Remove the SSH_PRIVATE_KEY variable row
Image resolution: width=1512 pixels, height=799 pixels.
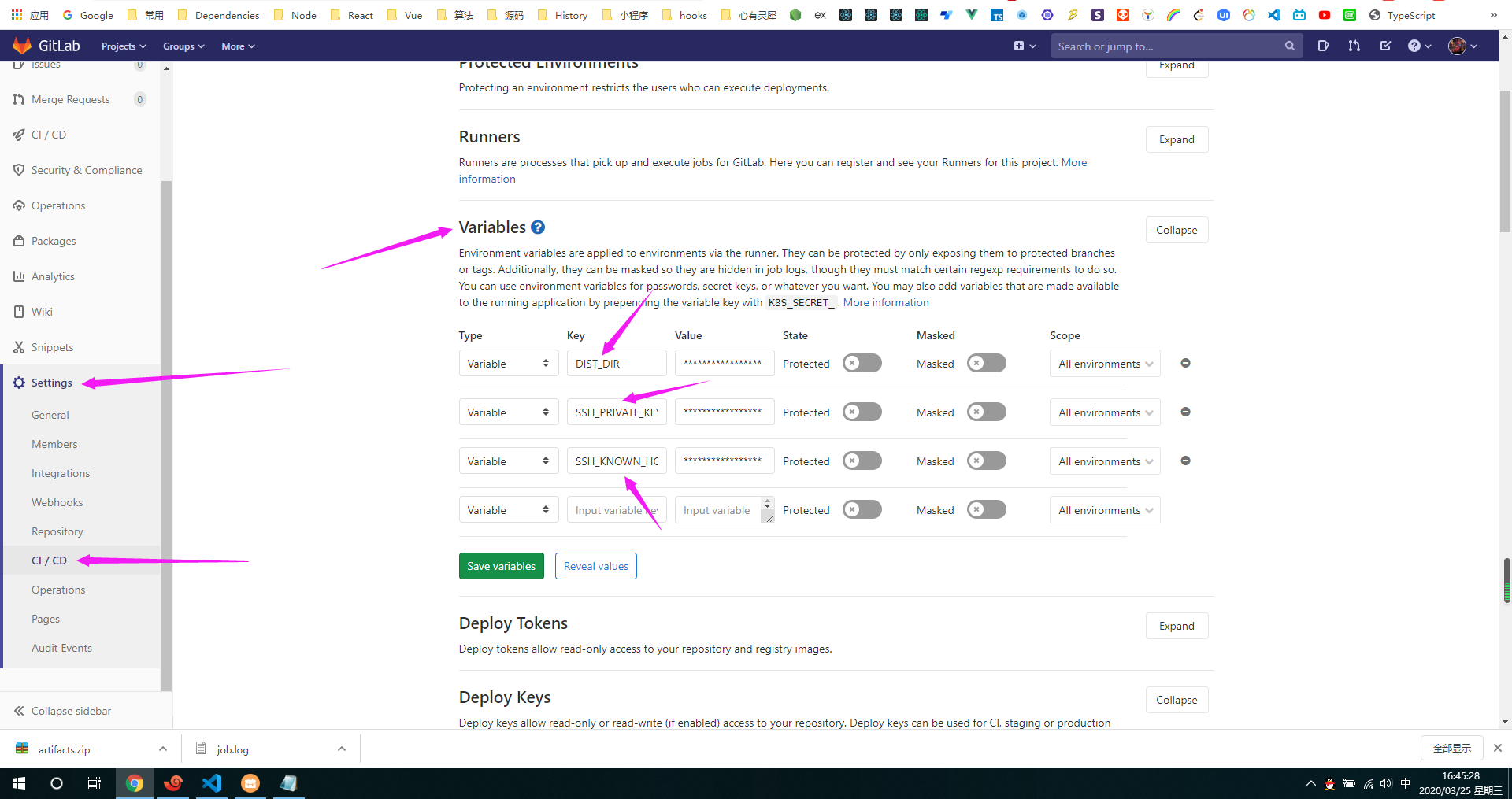(x=1185, y=412)
